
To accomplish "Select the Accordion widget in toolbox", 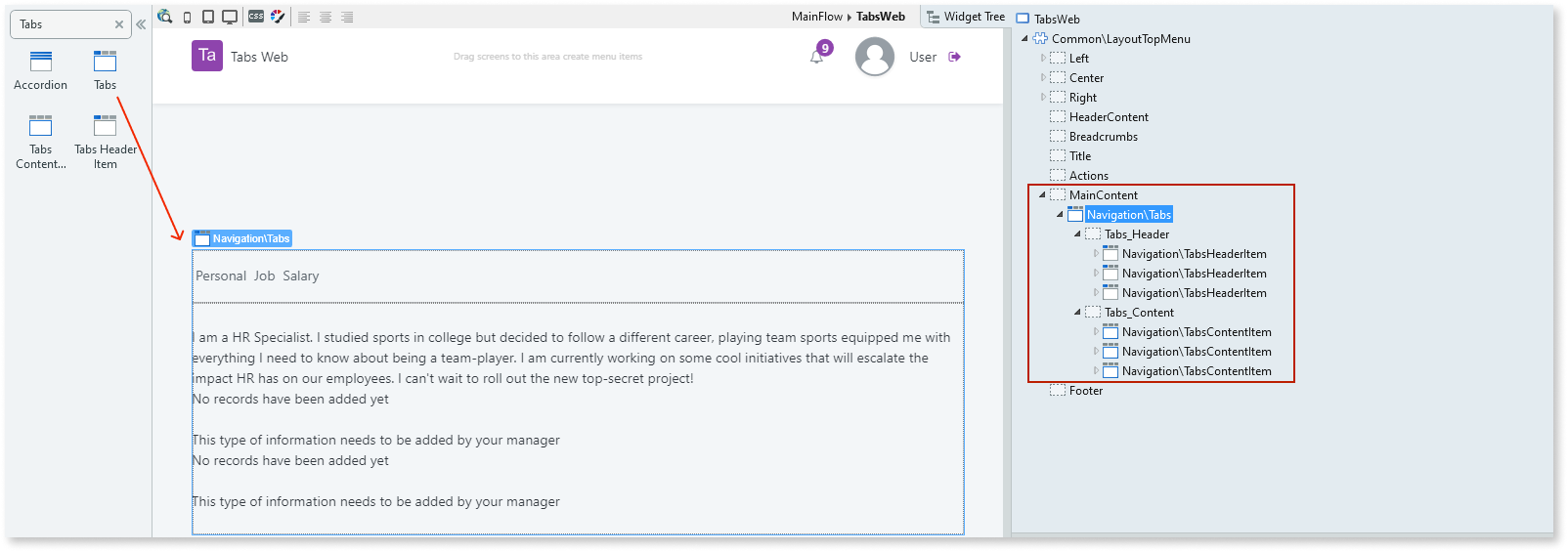I will tap(40, 70).
